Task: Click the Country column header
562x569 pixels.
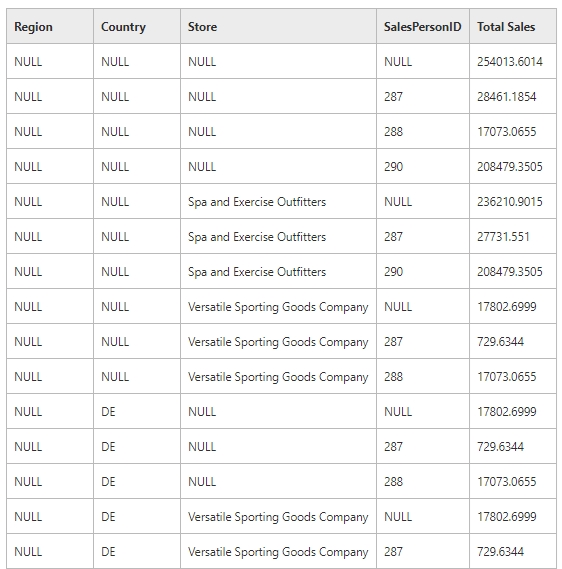Action: 137,26
